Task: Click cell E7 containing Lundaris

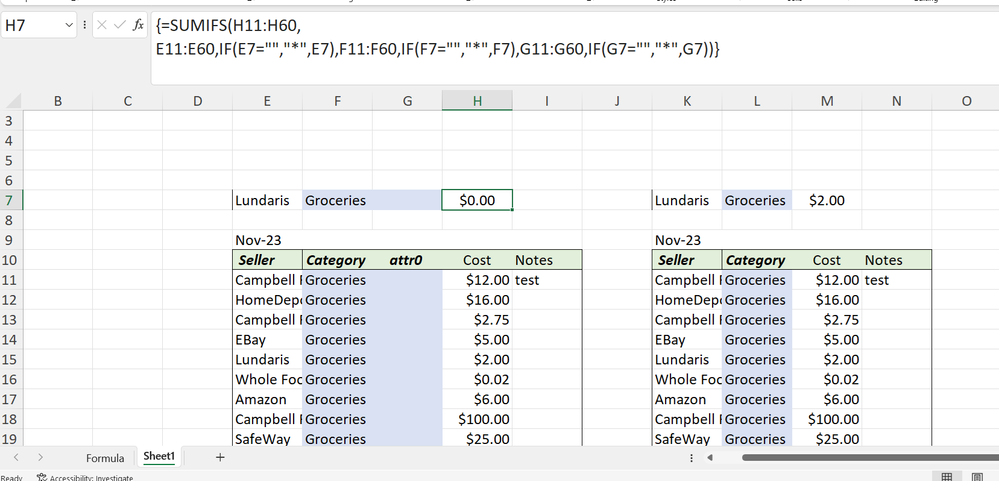Action: point(267,200)
